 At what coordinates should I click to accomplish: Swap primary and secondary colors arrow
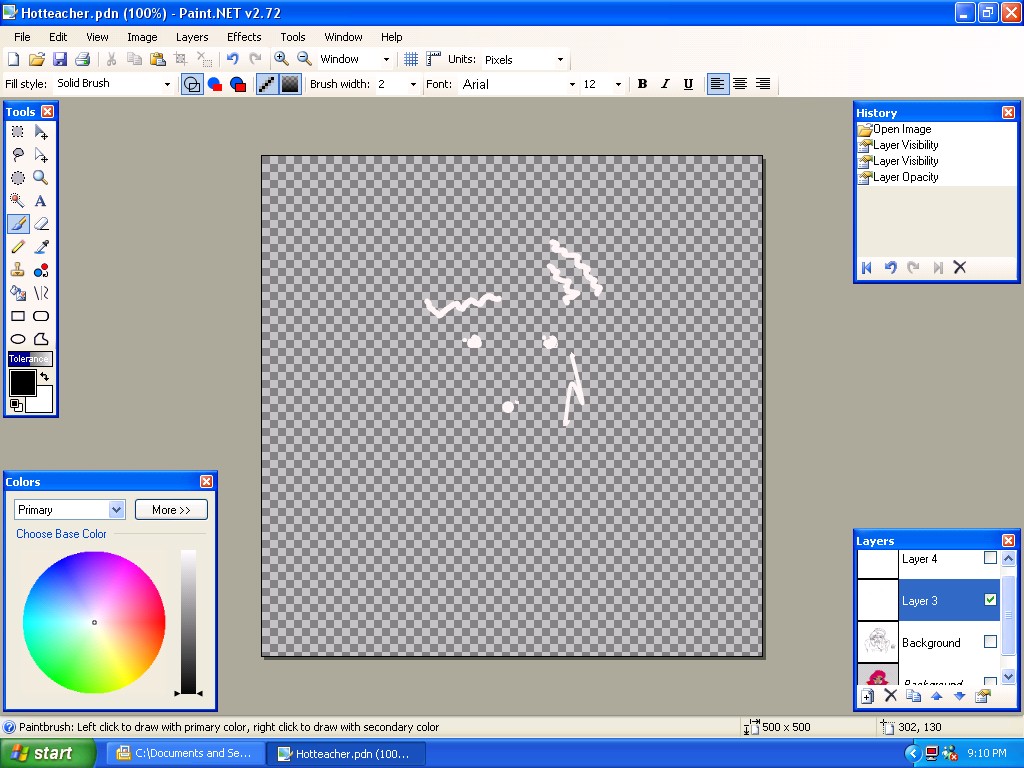click(44, 377)
